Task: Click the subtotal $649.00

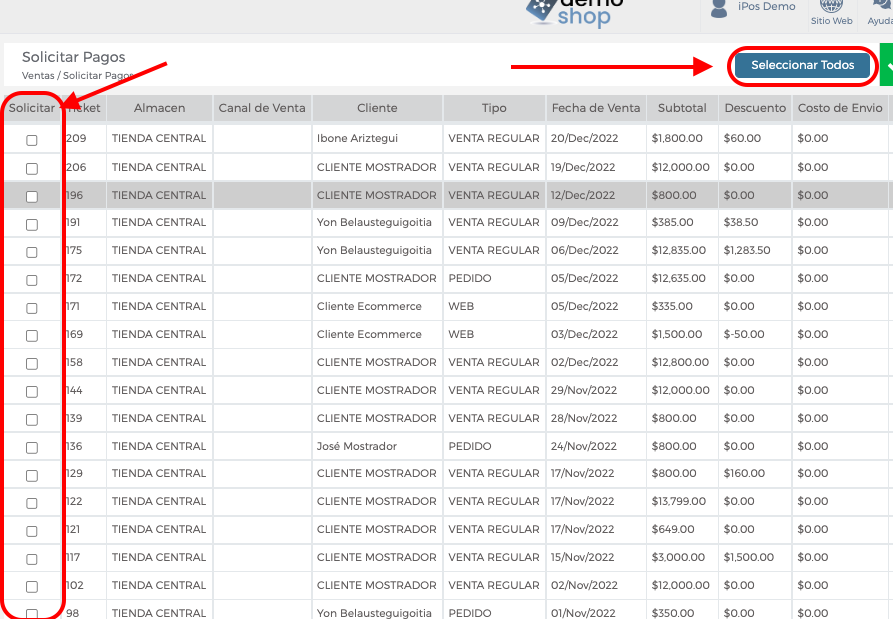Action: (673, 528)
